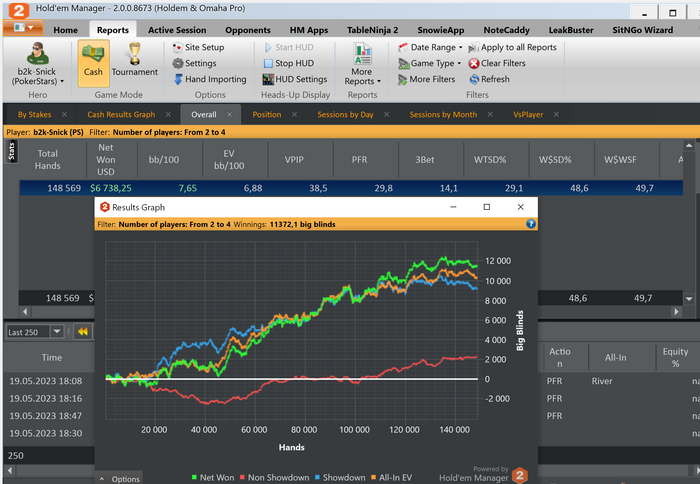Switch to Opponents ribbon tab
This screenshot has width=700, height=484.
tap(248, 30)
